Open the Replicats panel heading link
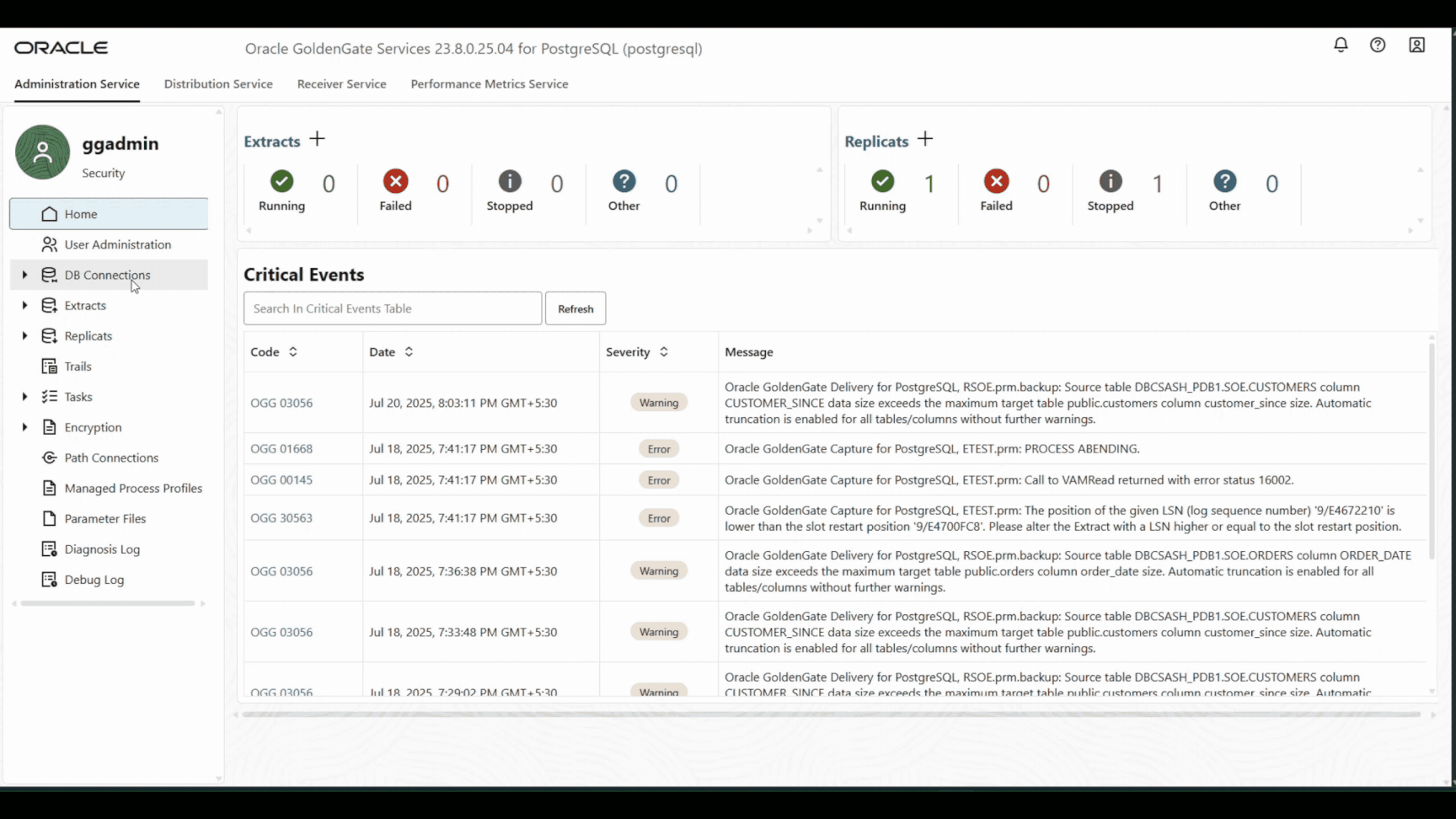Viewport: 1456px width, 819px height. [x=876, y=142]
